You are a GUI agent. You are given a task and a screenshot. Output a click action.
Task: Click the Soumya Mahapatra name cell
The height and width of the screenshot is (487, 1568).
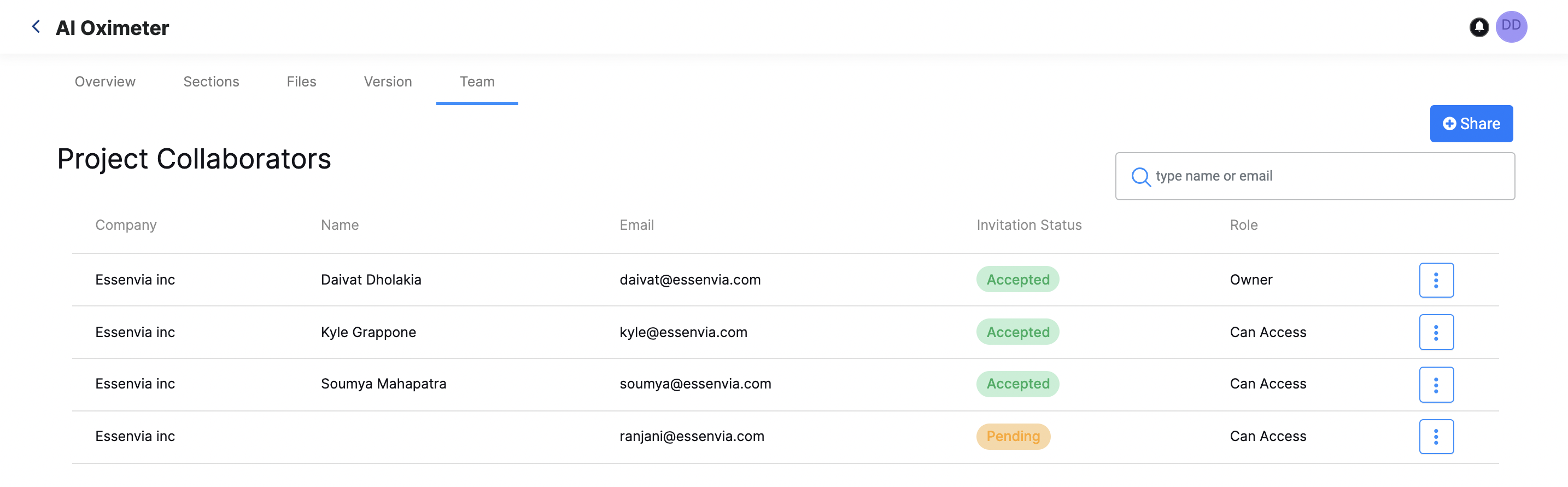[383, 384]
